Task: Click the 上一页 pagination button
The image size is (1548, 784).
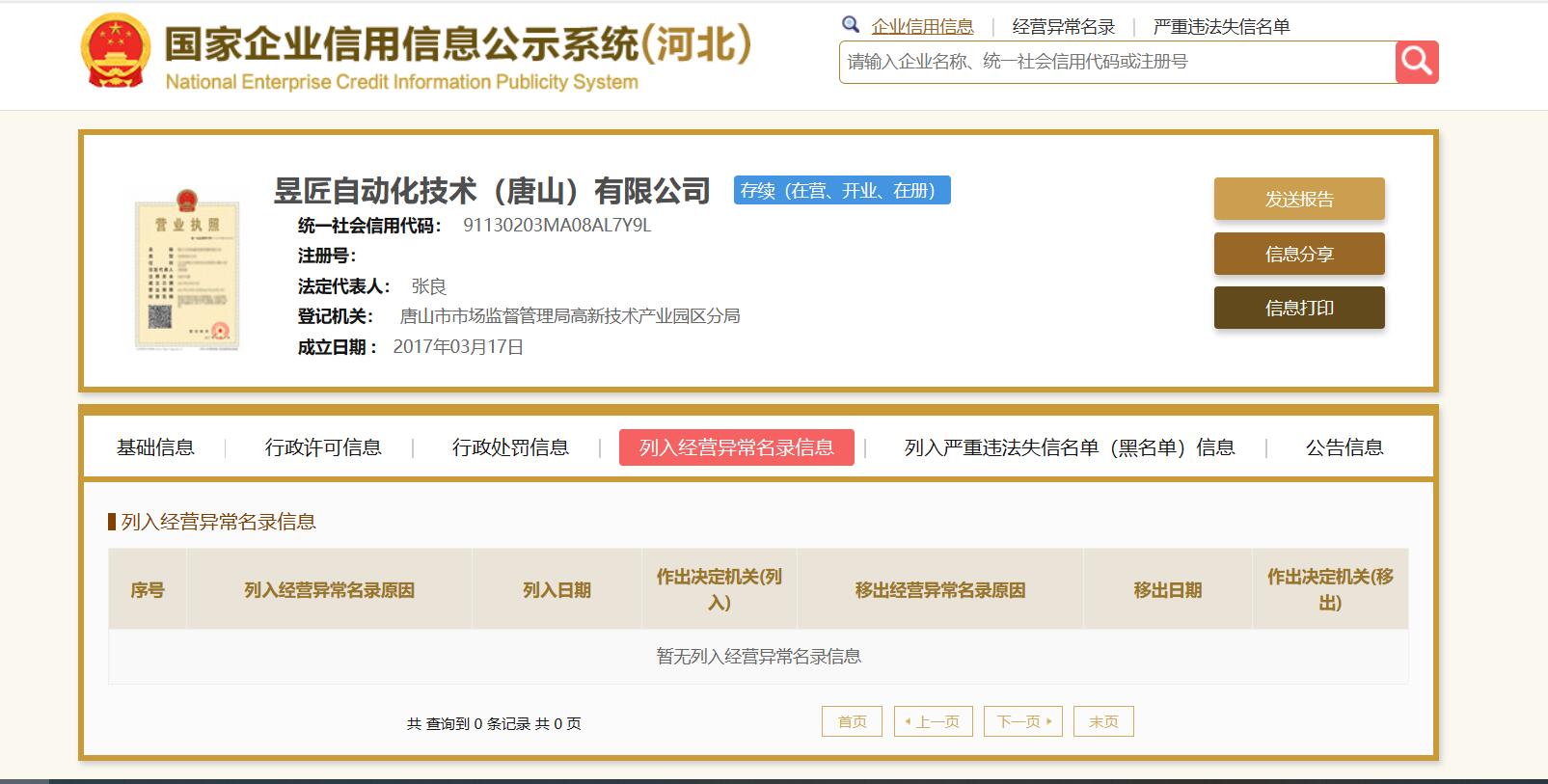Action: coord(933,721)
